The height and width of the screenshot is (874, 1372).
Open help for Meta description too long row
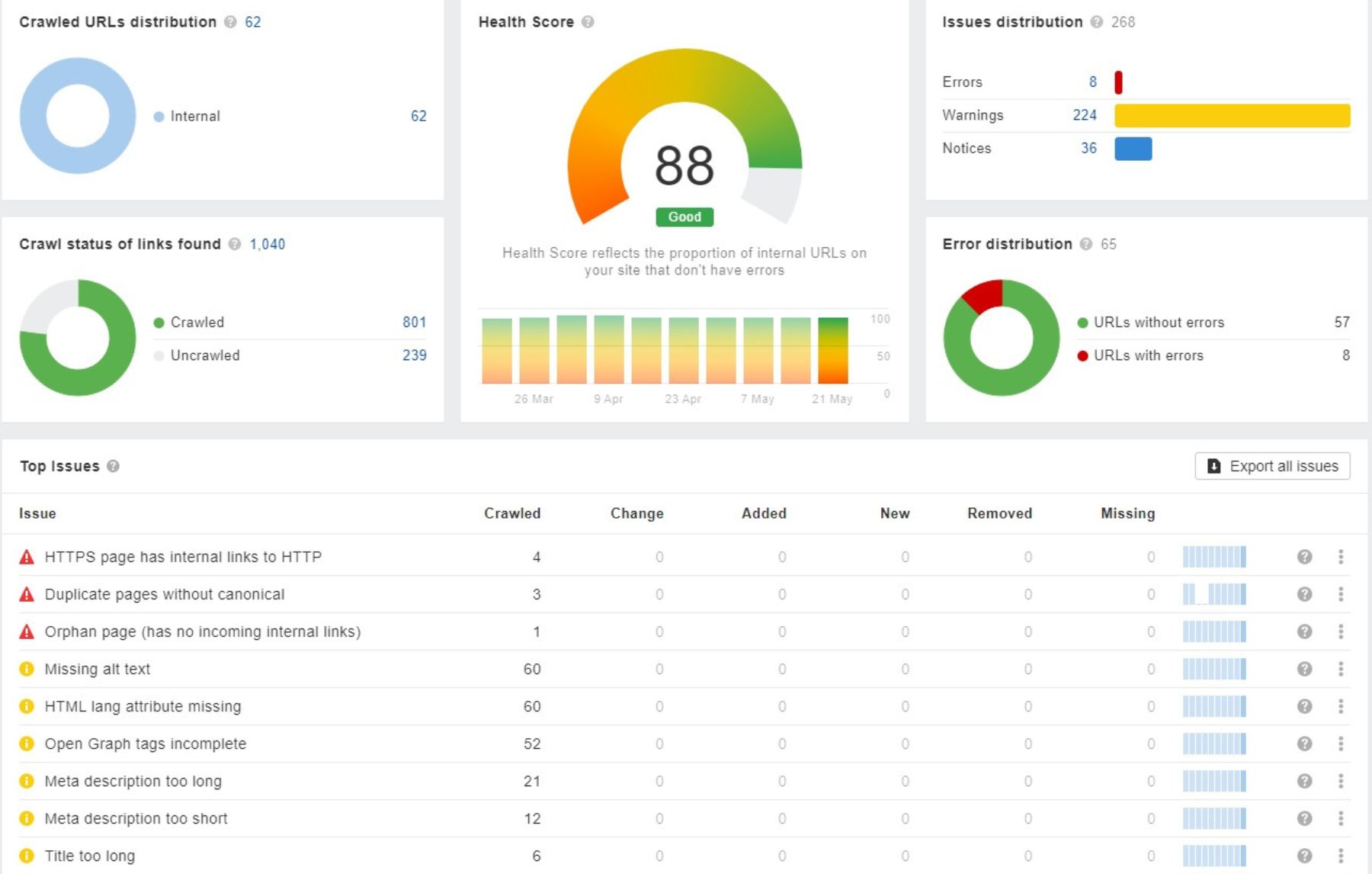pos(1304,781)
